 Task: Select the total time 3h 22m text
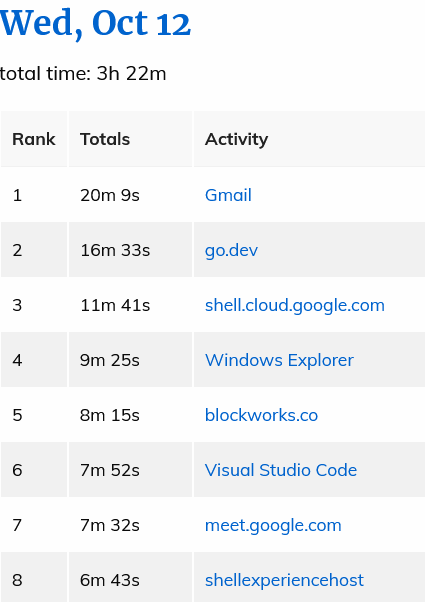point(83,73)
